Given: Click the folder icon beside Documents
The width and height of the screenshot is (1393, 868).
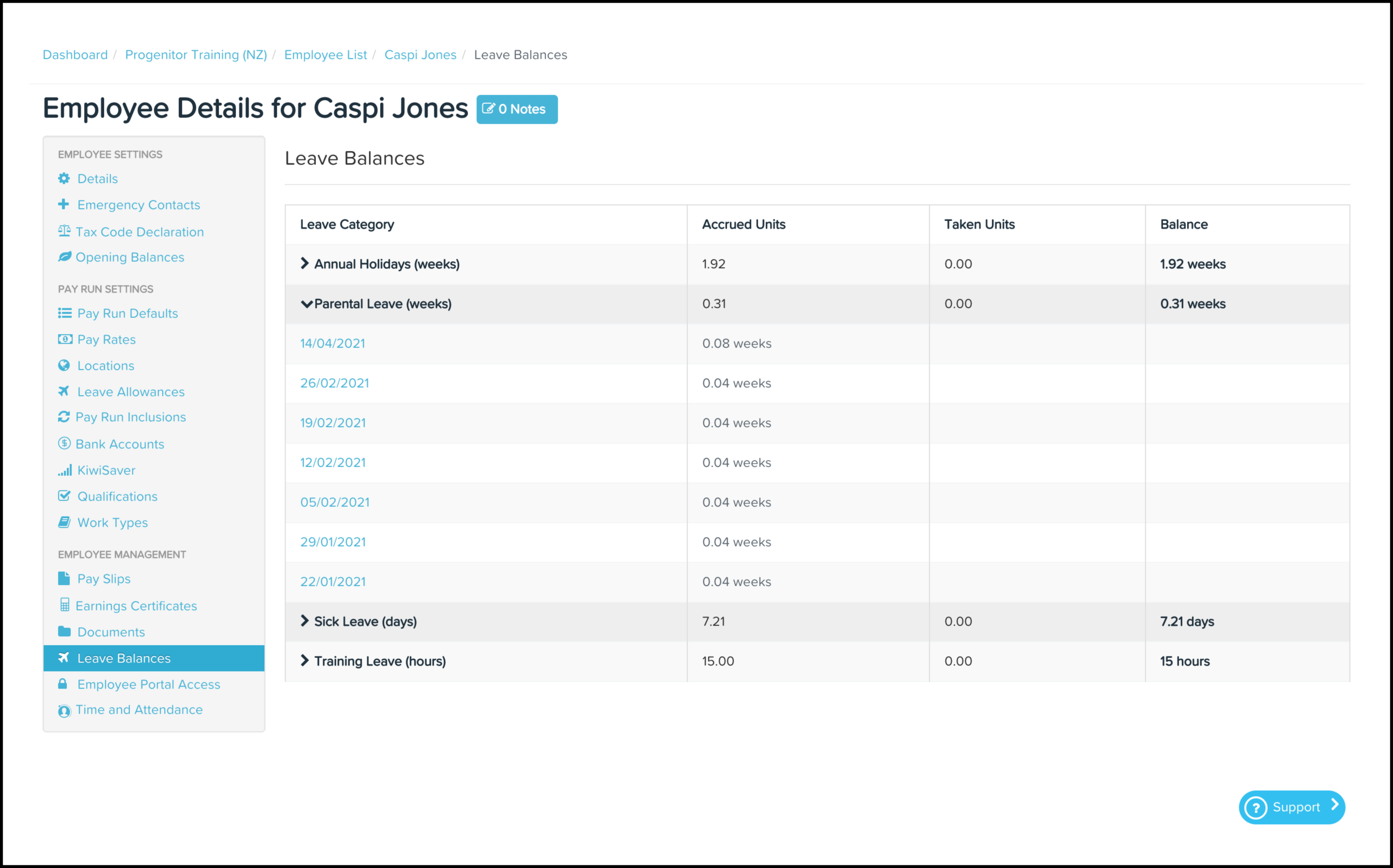Looking at the screenshot, I should click(x=64, y=632).
